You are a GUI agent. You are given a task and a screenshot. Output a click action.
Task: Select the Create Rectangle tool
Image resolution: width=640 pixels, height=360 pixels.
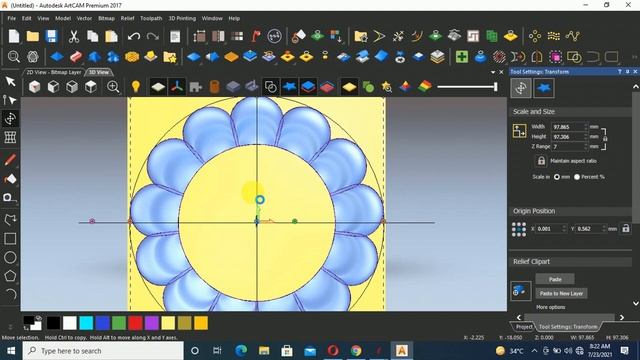(x=10, y=238)
